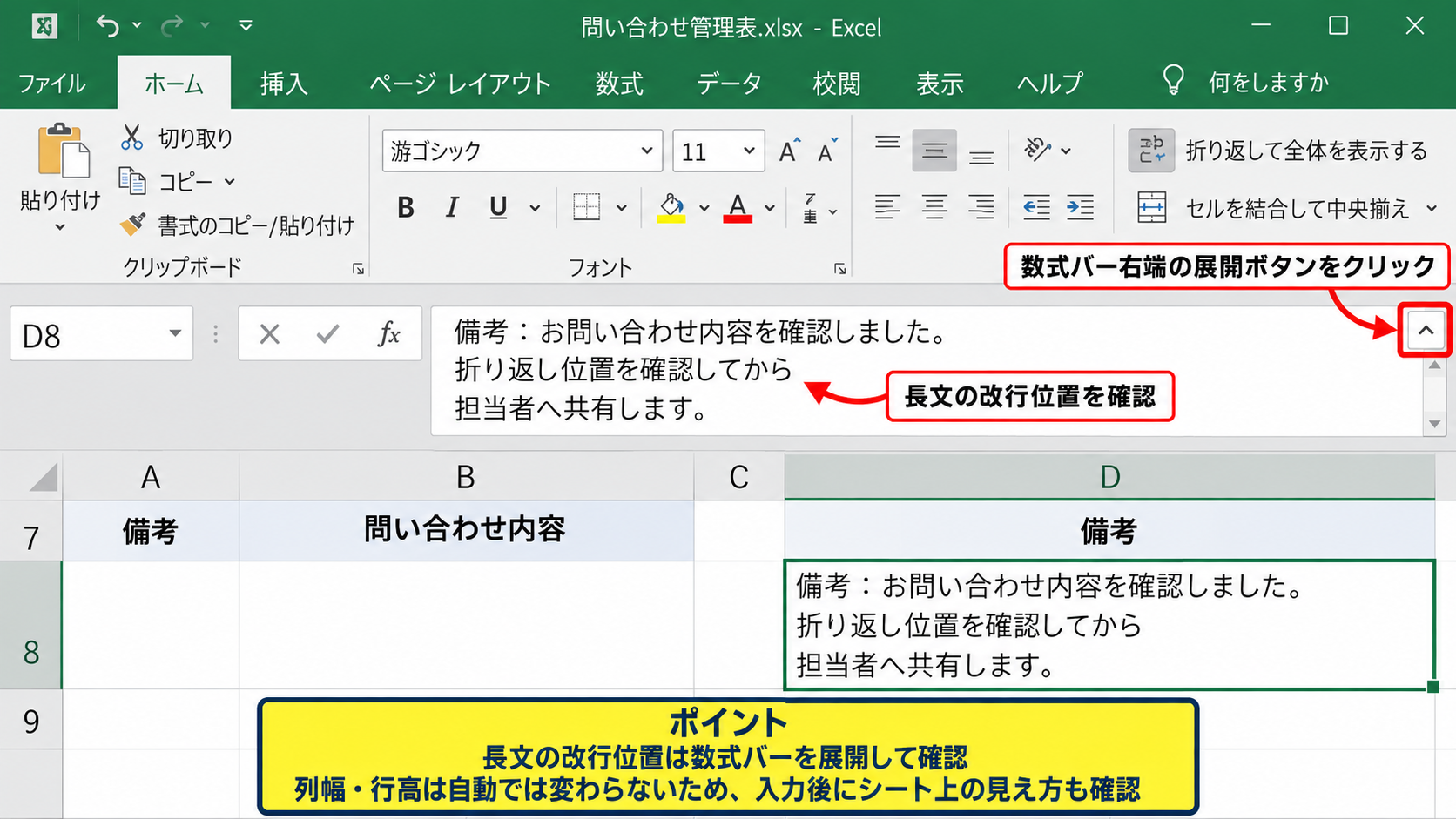Toggle middle vertical alignment button
Image resolution: width=1456 pixels, height=819 pixels.
[x=934, y=150]
